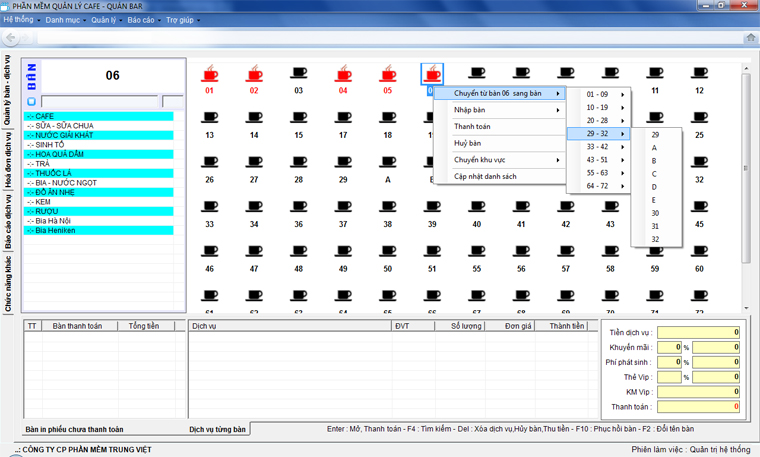Click the Thẻ Vip percent field
Viewport: 760px width, 457px height.
[x=669, y=377]
